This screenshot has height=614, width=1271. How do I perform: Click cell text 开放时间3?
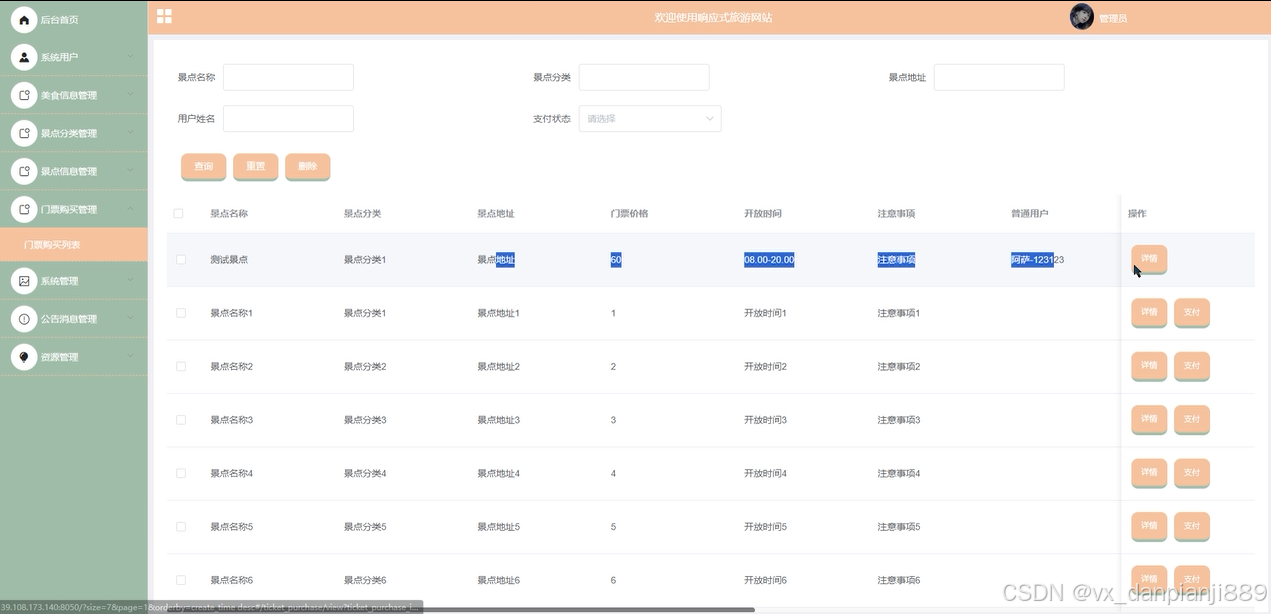(765, 420)
